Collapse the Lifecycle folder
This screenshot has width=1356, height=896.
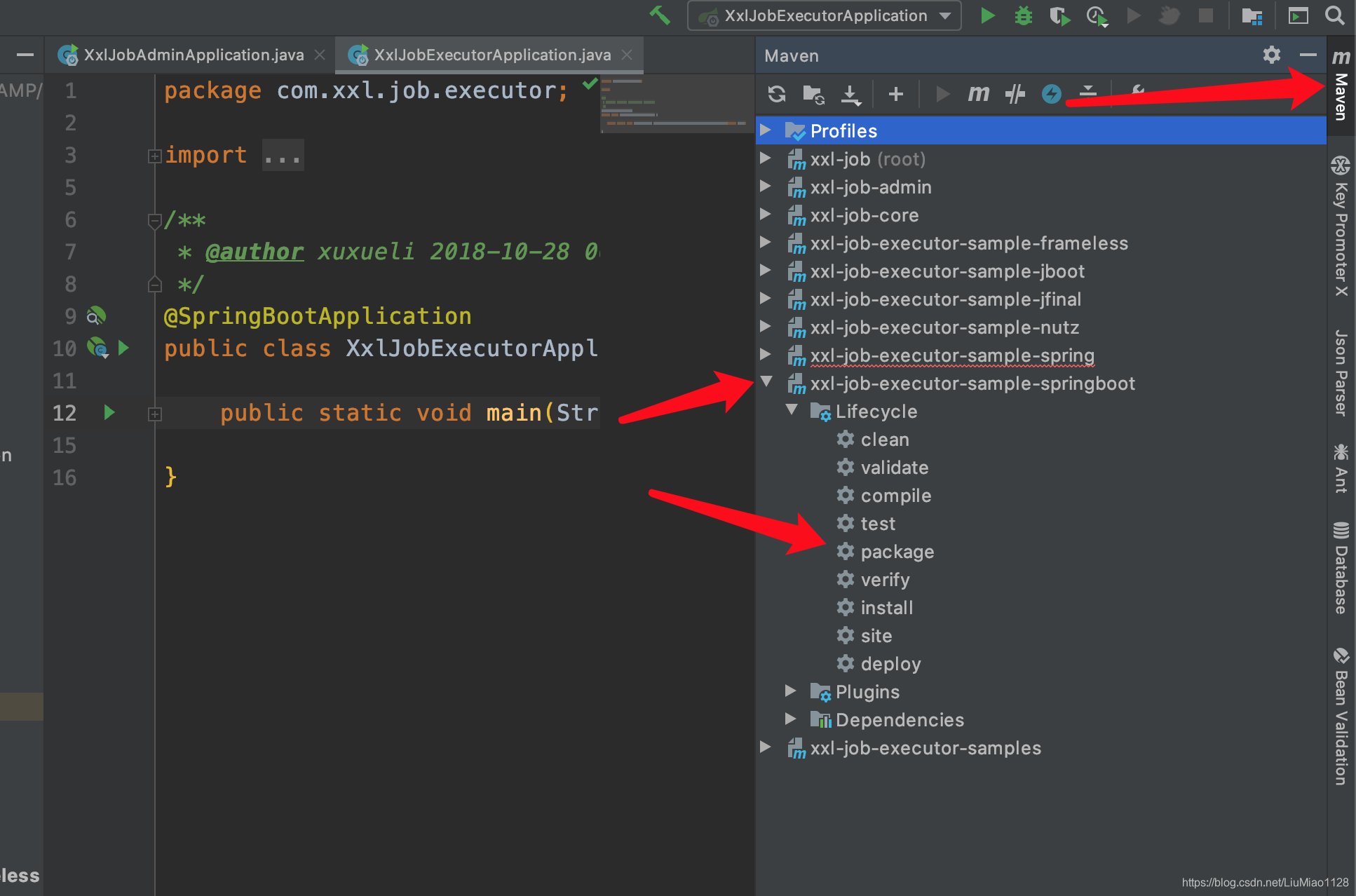(x=792, y=410)
